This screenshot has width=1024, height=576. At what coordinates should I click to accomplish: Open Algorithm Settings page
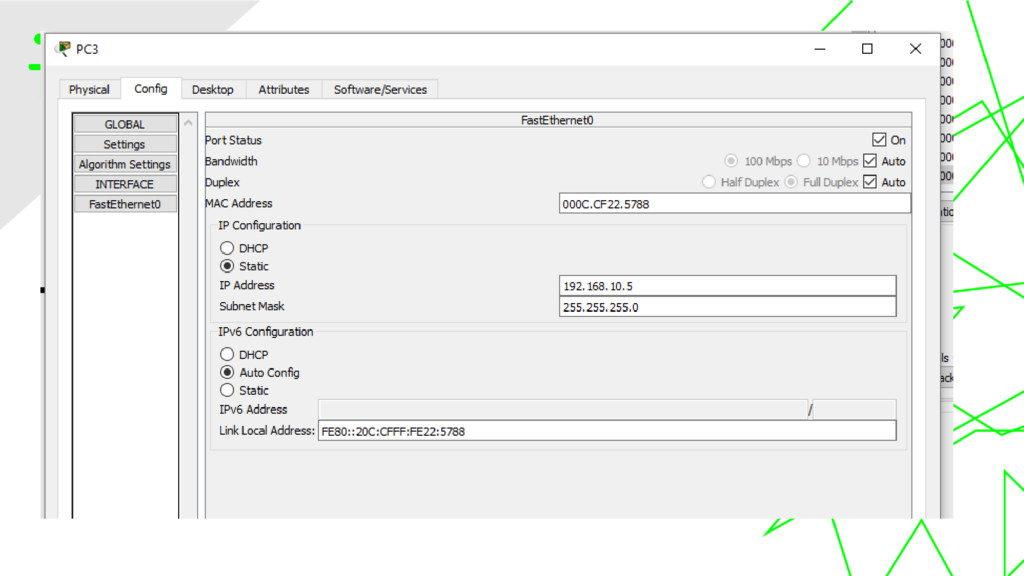click(125, 165)
